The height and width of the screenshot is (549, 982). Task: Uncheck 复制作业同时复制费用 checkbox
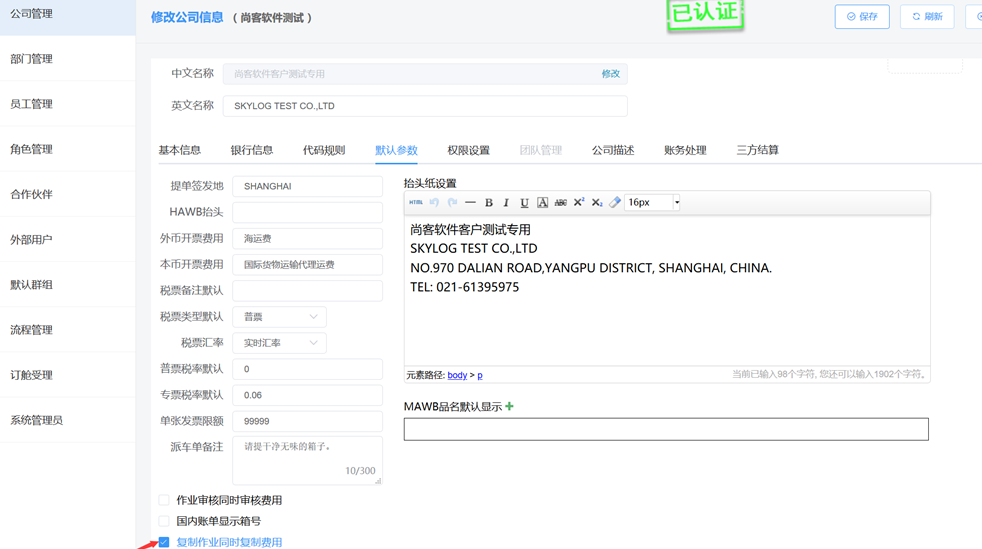(164, 542)
